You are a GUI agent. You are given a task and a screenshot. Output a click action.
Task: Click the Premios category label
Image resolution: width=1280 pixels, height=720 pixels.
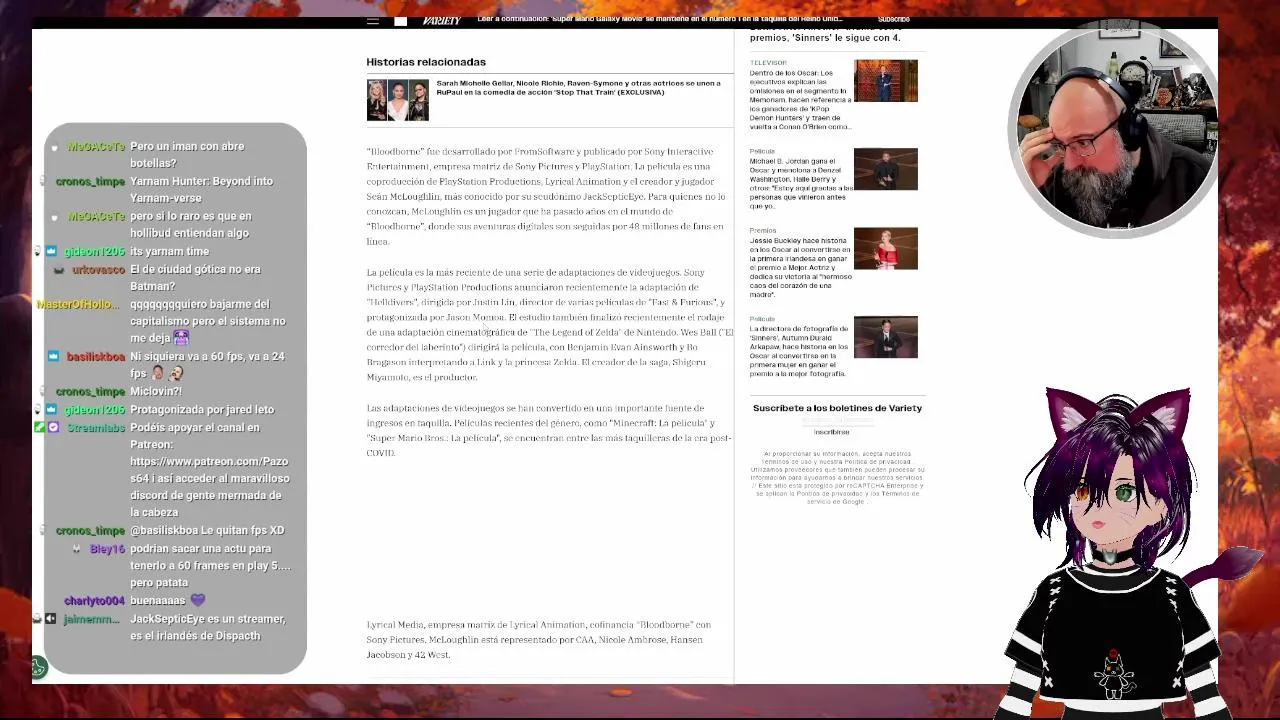click(762, 231)
